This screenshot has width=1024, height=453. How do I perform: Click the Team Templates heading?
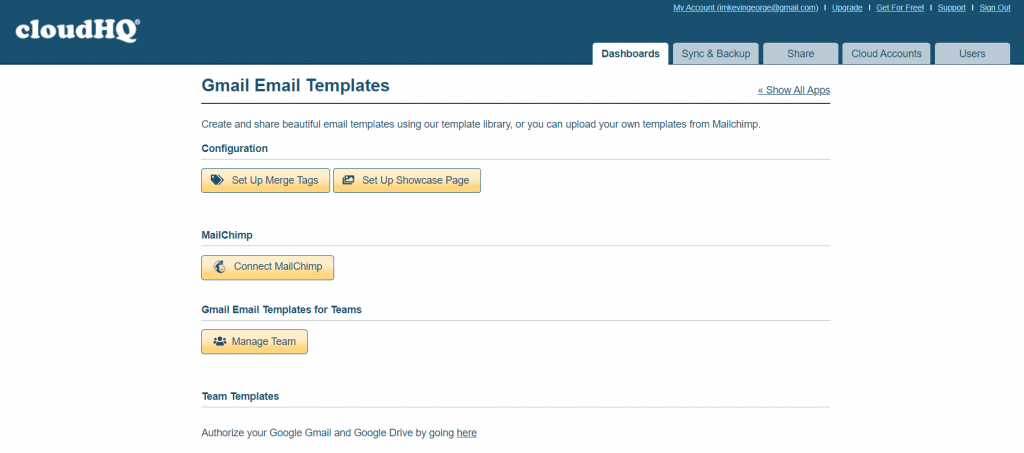click(240, 396)
